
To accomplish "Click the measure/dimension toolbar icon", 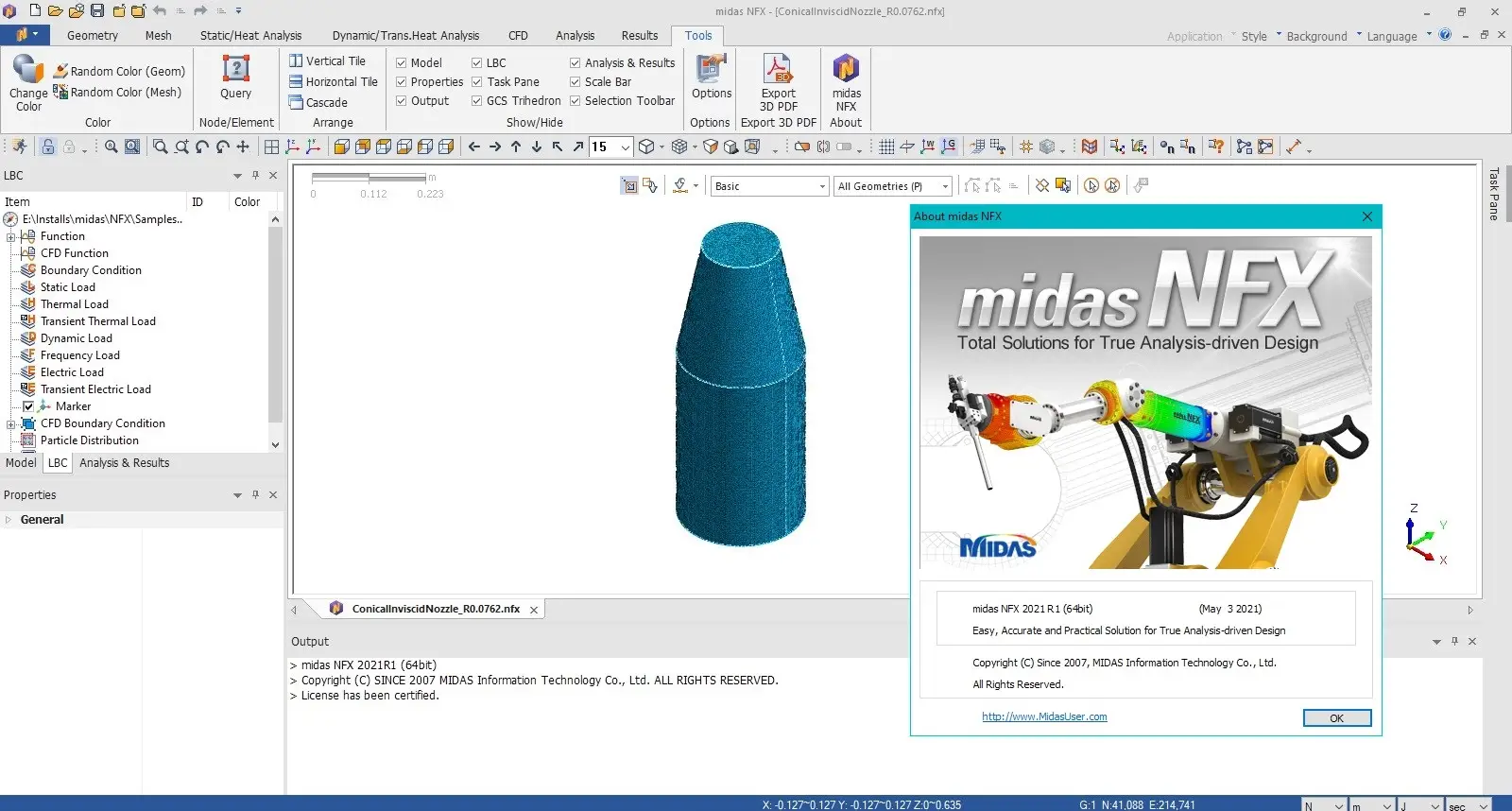I will 1293,147.
